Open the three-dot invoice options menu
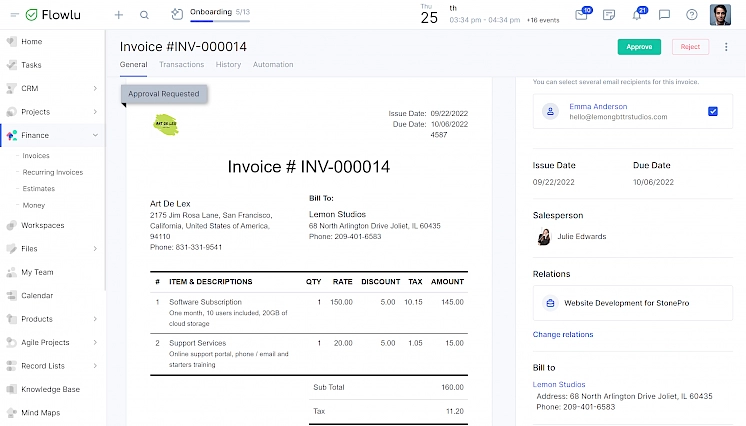The width and height of the screenshot is (746, 426). pos(725,47)
